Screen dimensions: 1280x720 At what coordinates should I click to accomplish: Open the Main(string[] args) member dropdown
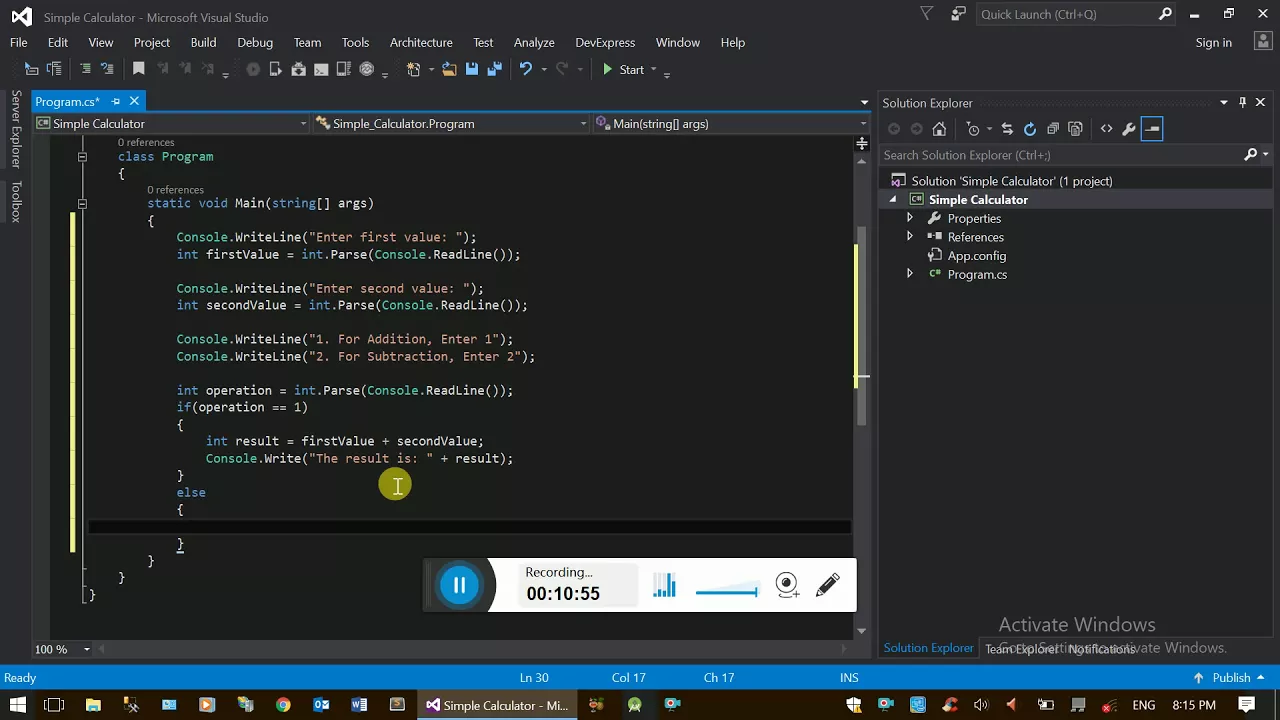coord(862,124)
